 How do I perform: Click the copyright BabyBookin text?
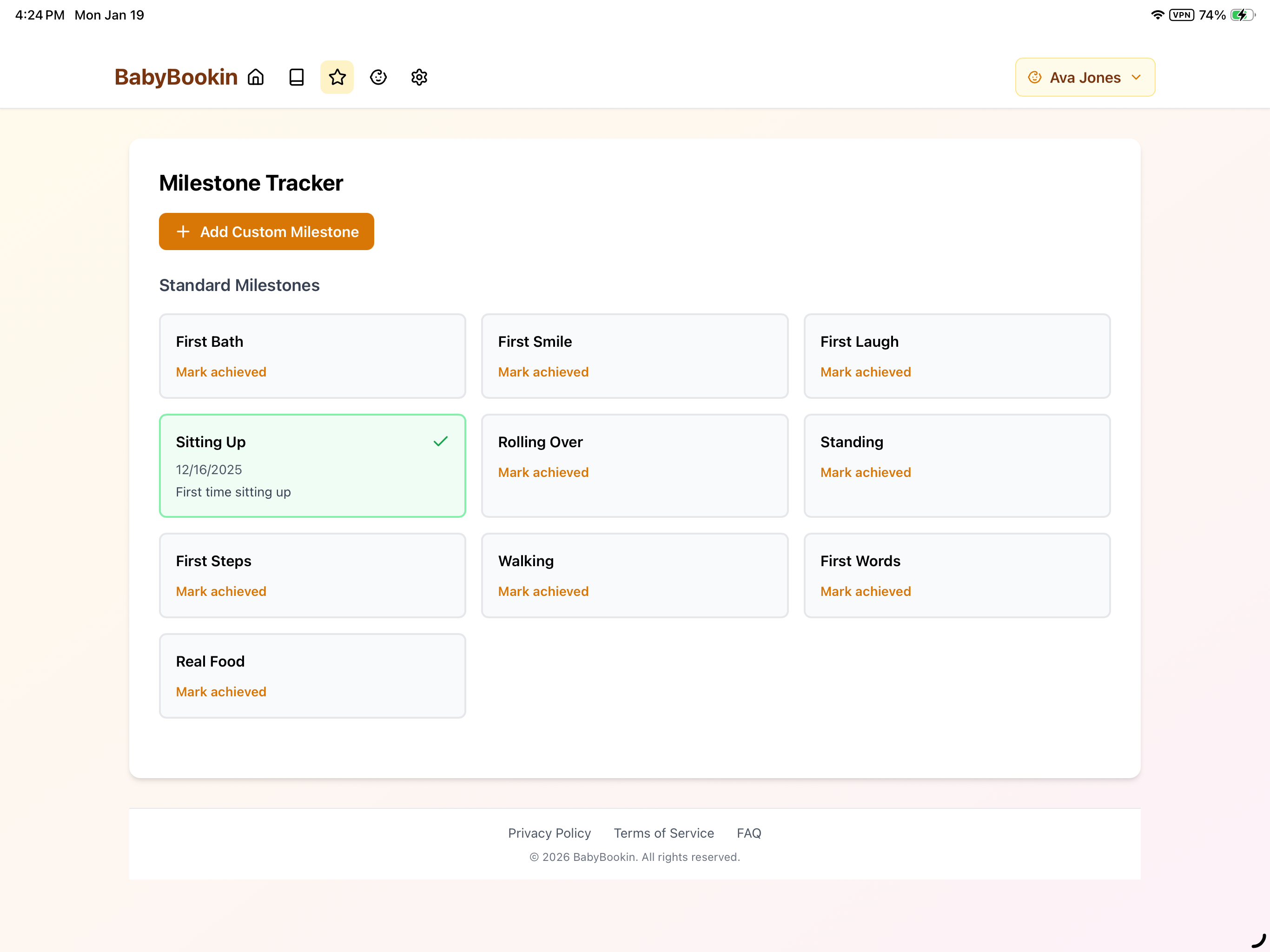coord(635,857)
